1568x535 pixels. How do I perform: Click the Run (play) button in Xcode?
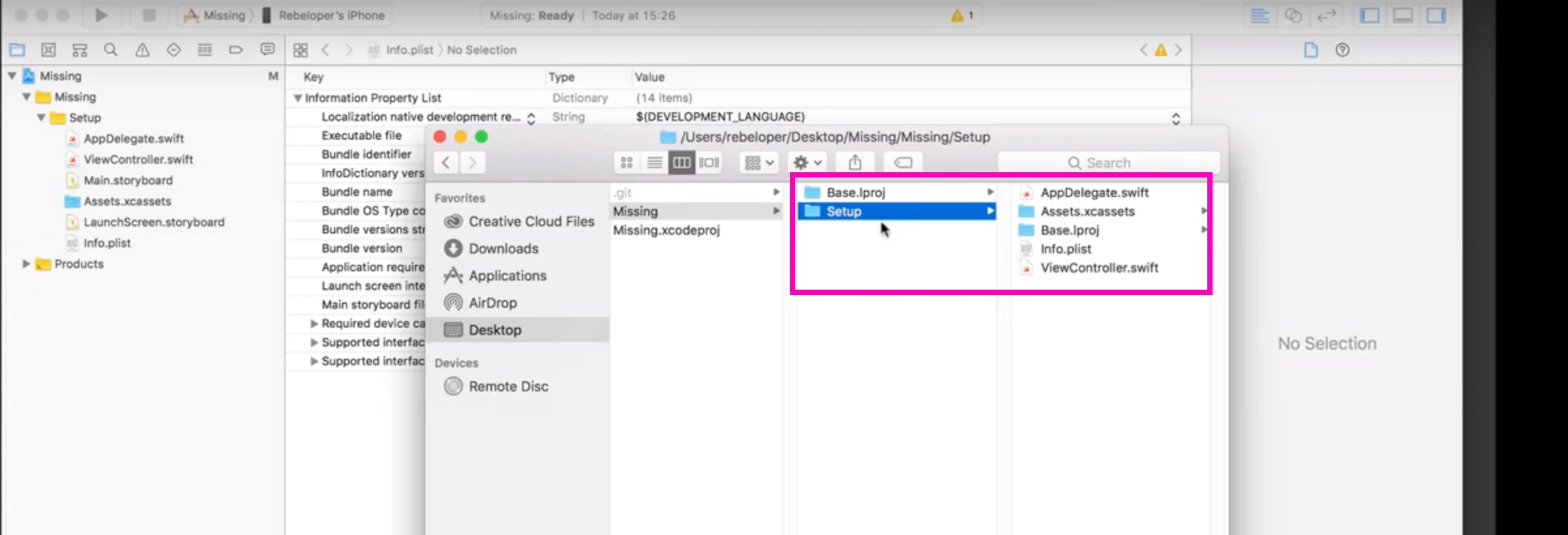tap(101, 15)
